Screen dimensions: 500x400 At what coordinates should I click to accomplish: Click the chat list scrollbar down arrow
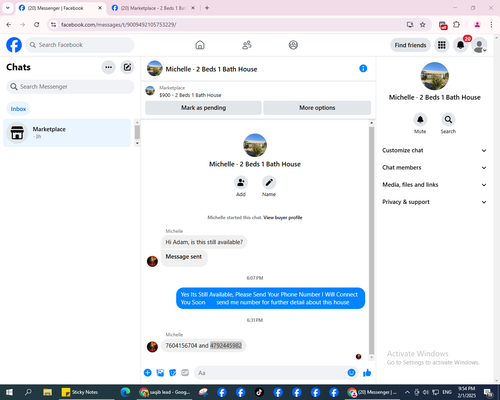pyautogui.click(x=137, y=143)
